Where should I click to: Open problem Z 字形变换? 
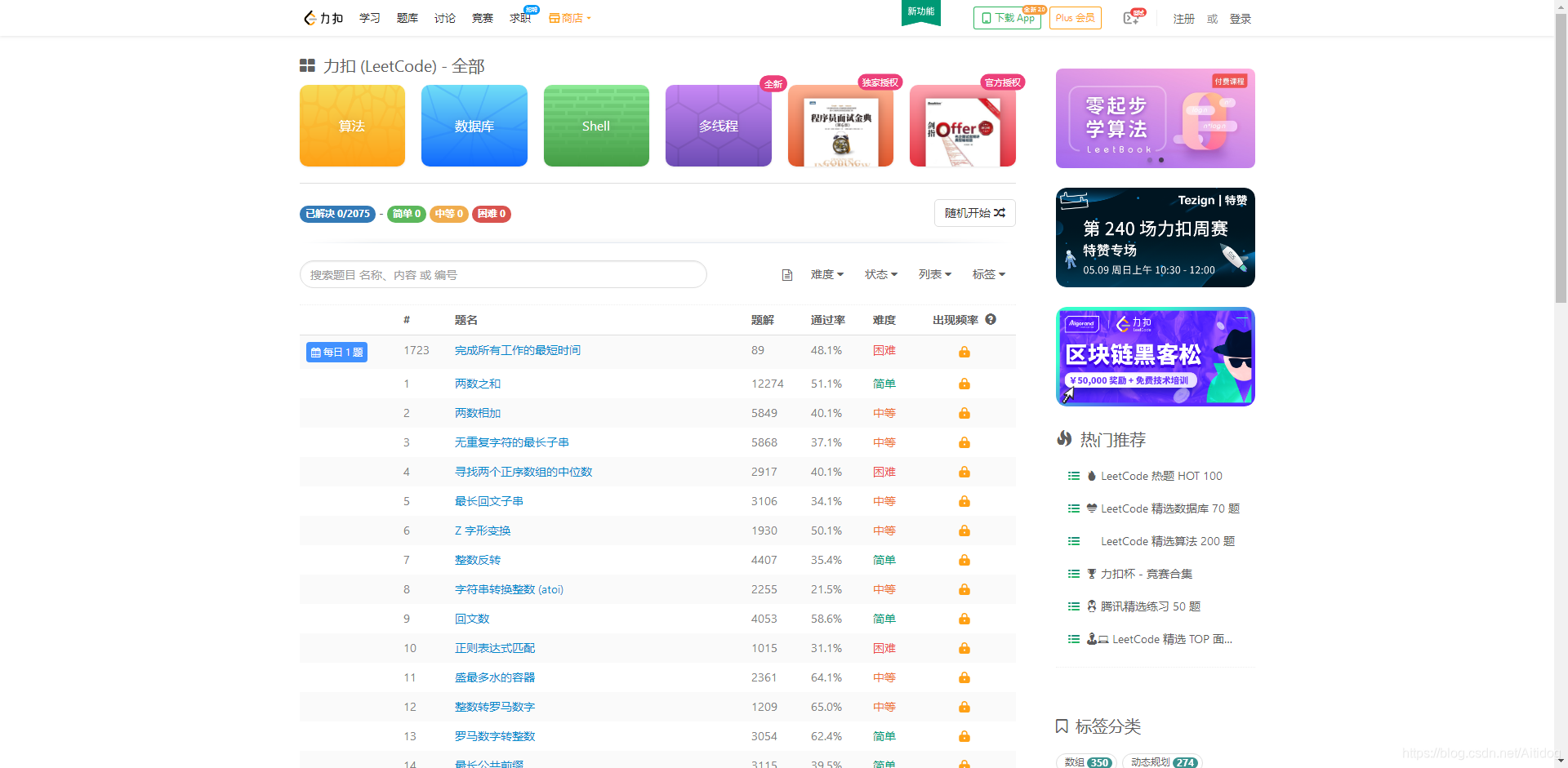pos(483,530)
